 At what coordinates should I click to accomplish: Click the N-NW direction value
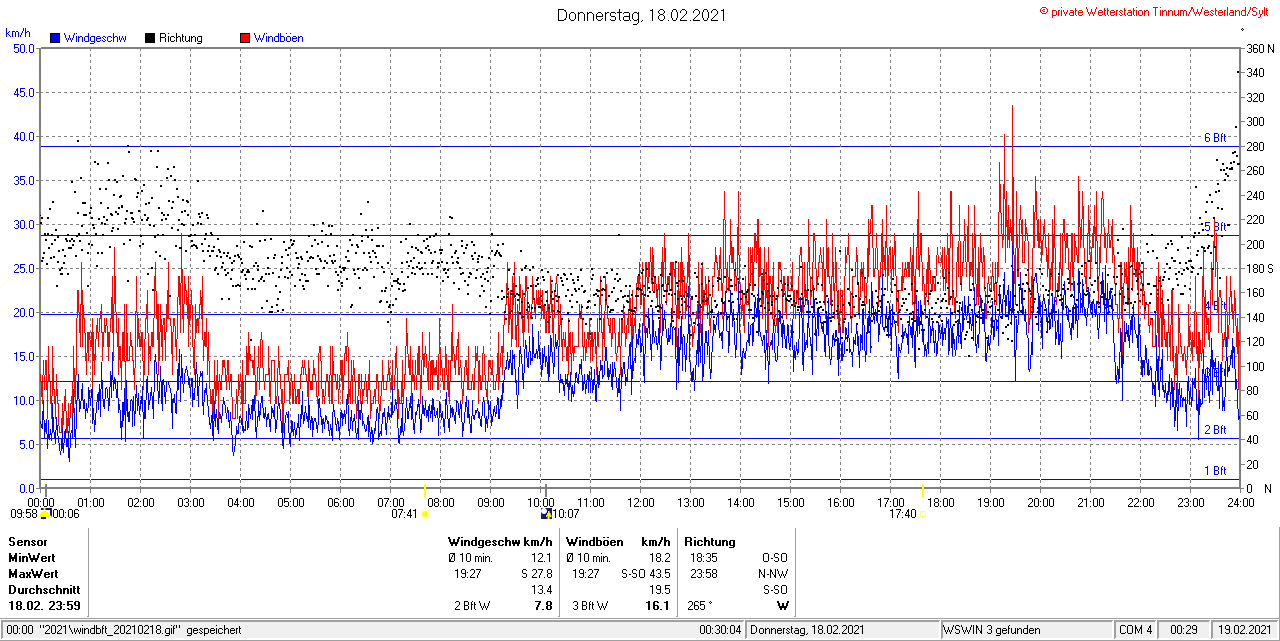[773, 574]
